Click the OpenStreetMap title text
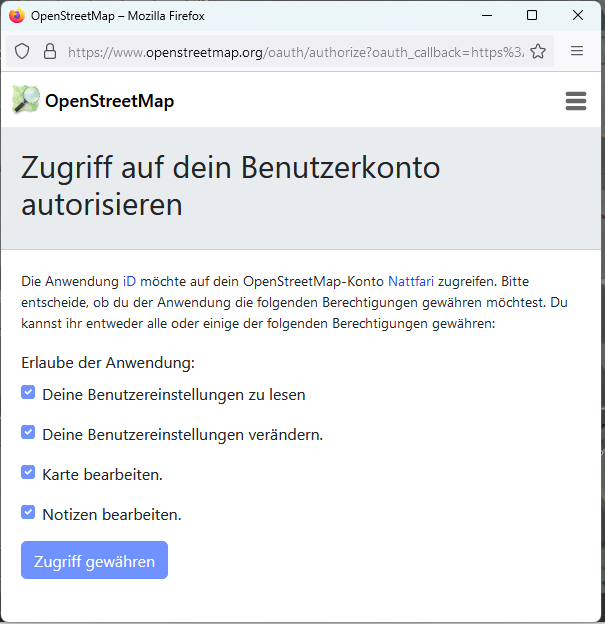Screen dimensions: 605x624 click(x=109, y=101)
